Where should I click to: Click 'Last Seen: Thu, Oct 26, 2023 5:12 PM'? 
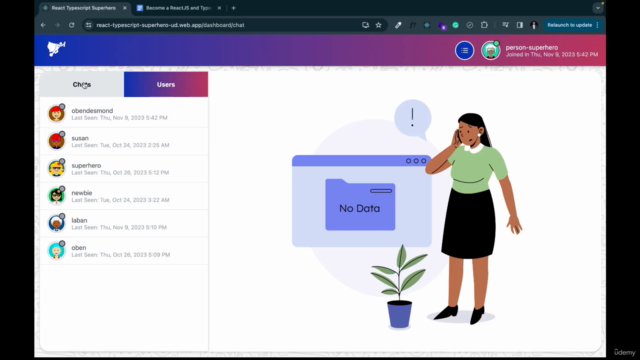pos(120,173)
